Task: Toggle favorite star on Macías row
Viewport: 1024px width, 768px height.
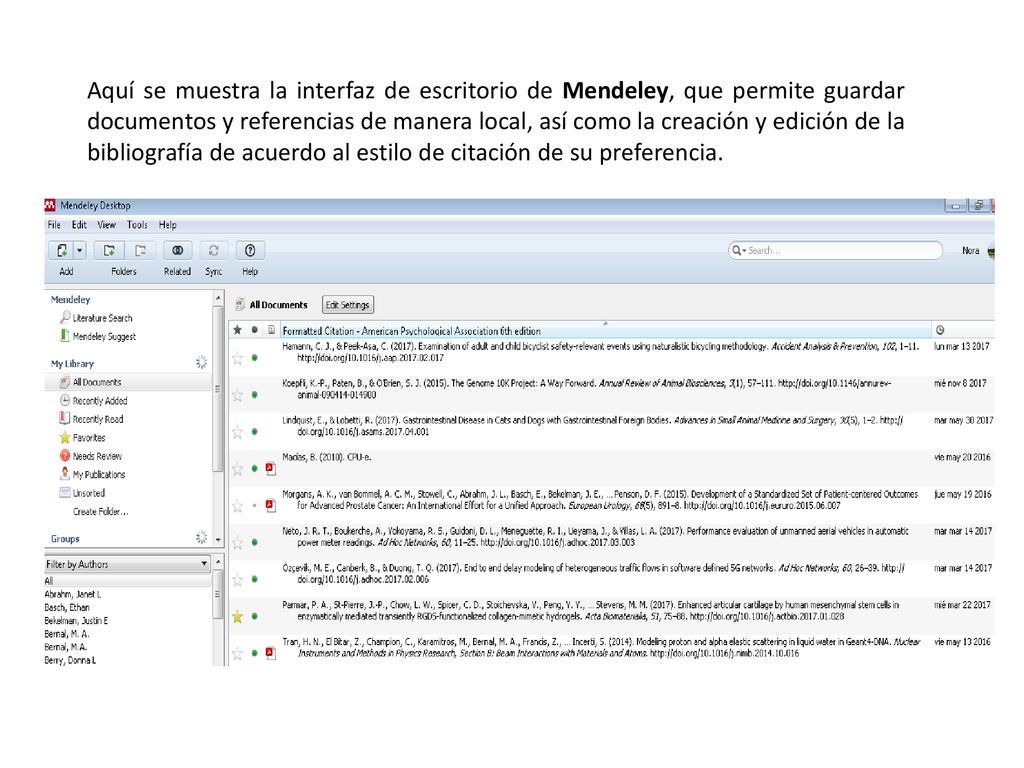Action: pyautogui.click(x=238, y=468)
